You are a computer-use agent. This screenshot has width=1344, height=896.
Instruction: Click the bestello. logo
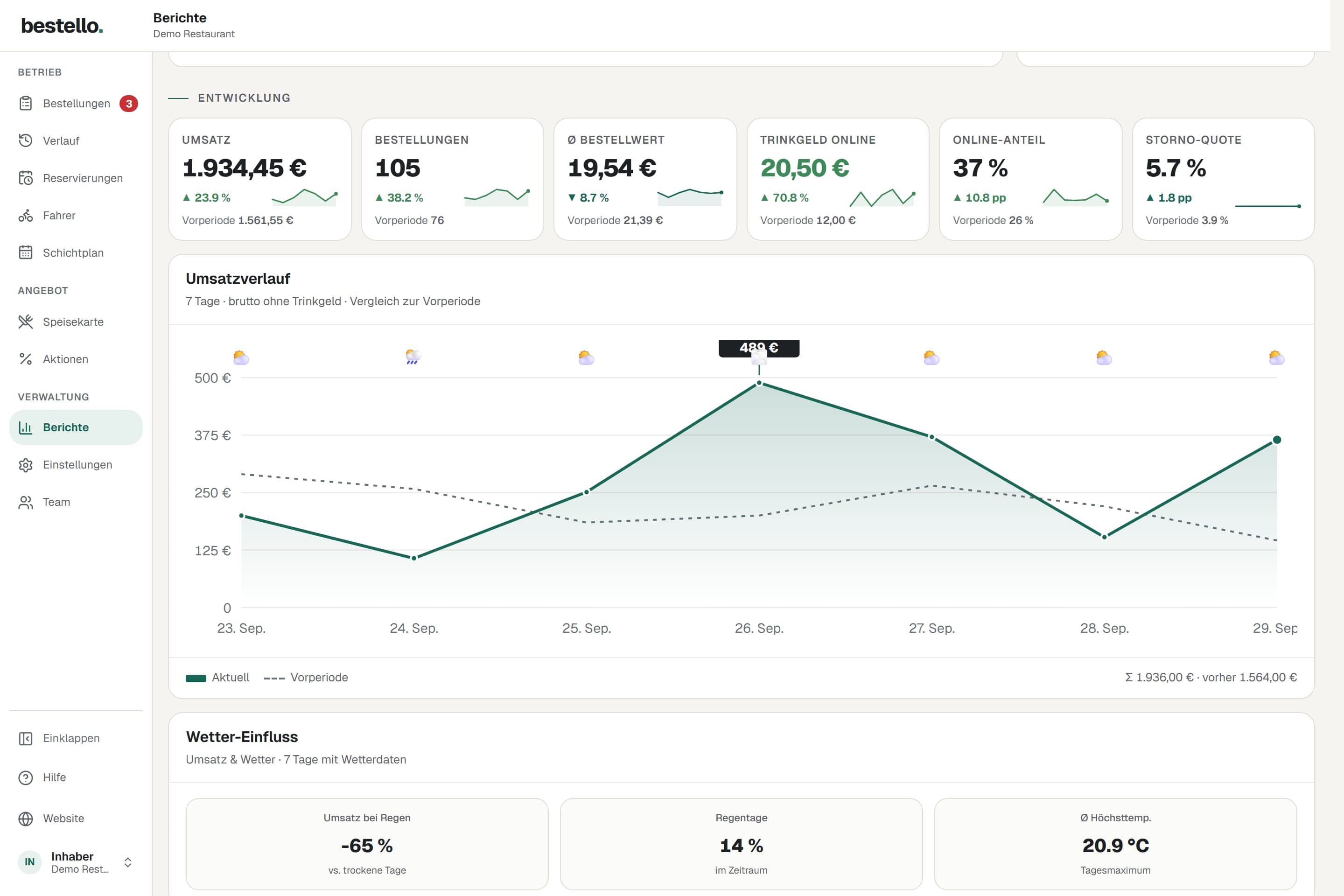coord(62,26)
